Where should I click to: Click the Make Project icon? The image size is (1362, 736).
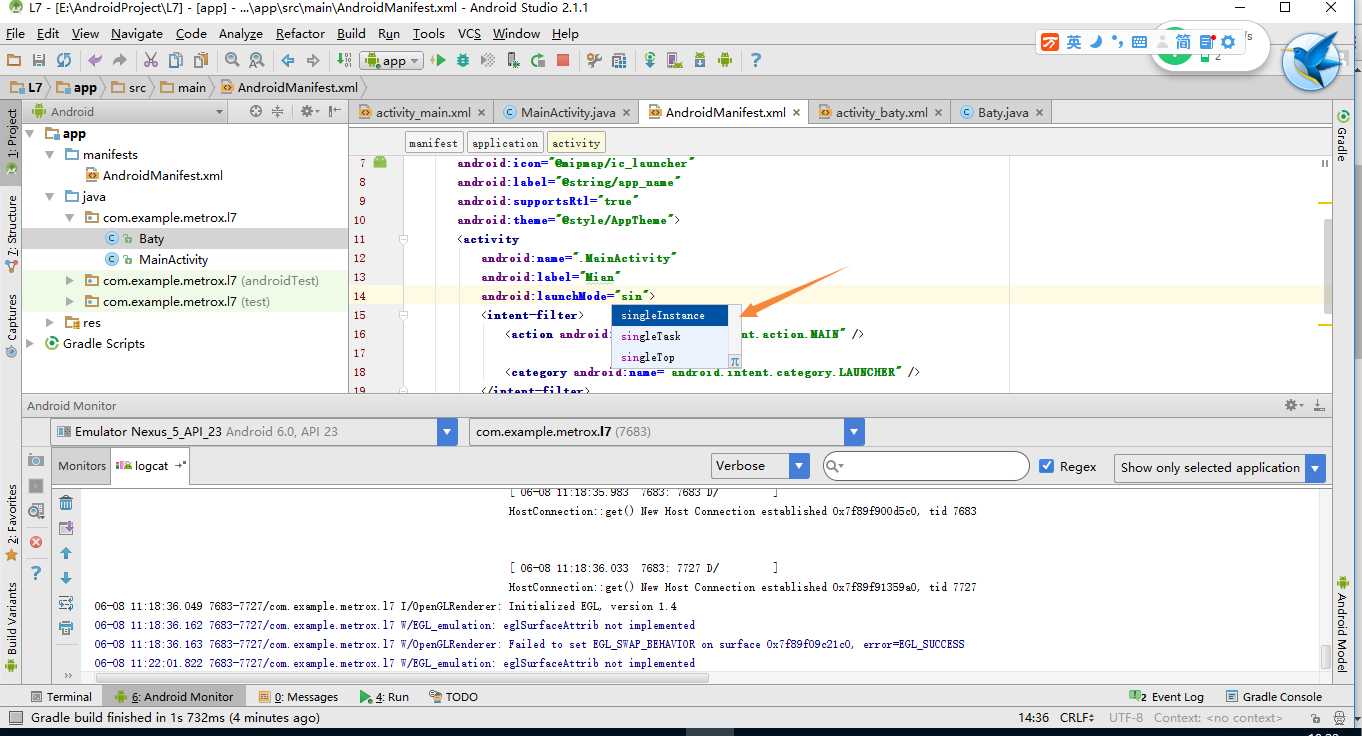tap(344, 60)
